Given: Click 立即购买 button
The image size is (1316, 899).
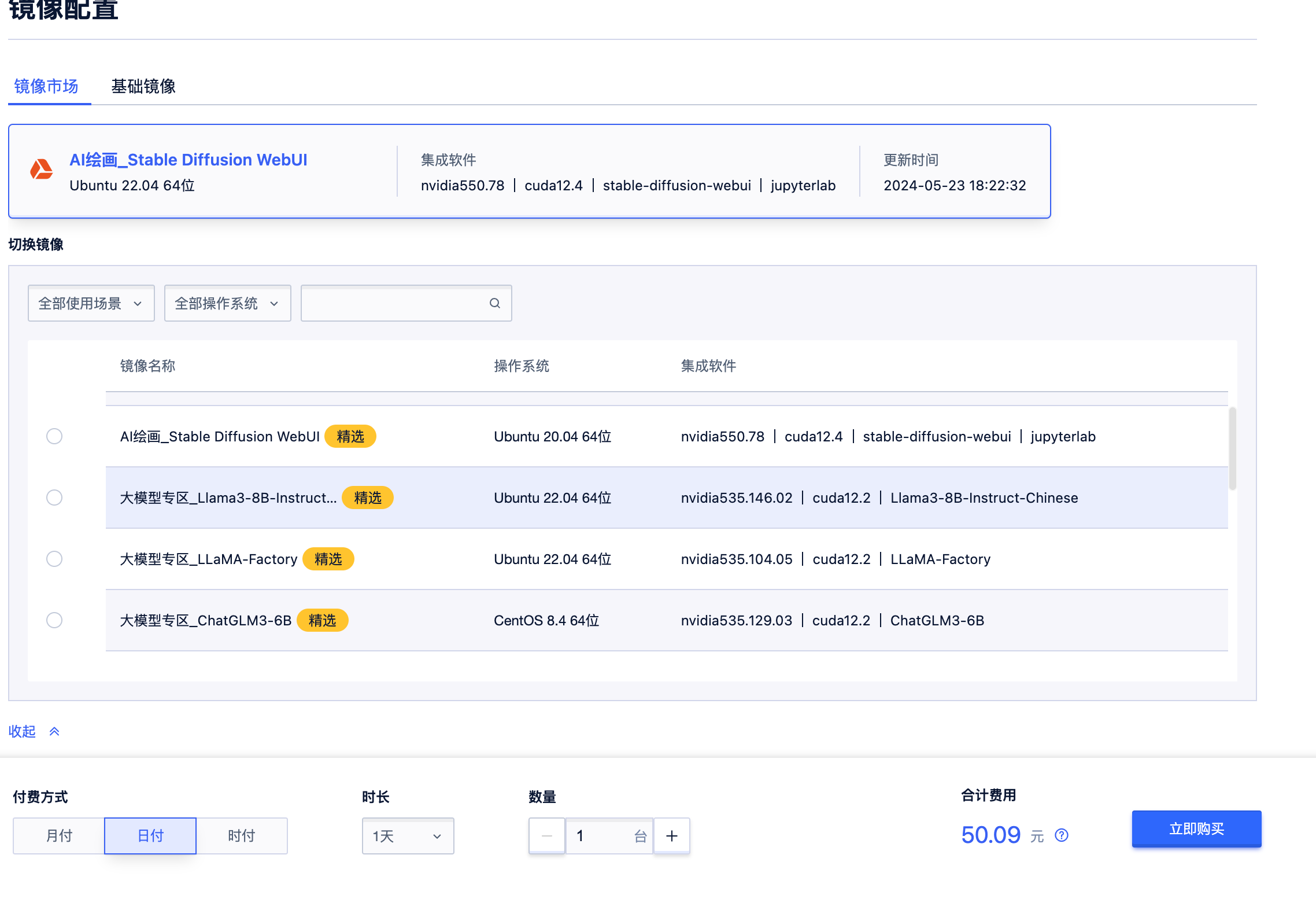Looking at the screenshot, I should point(1196,828).
